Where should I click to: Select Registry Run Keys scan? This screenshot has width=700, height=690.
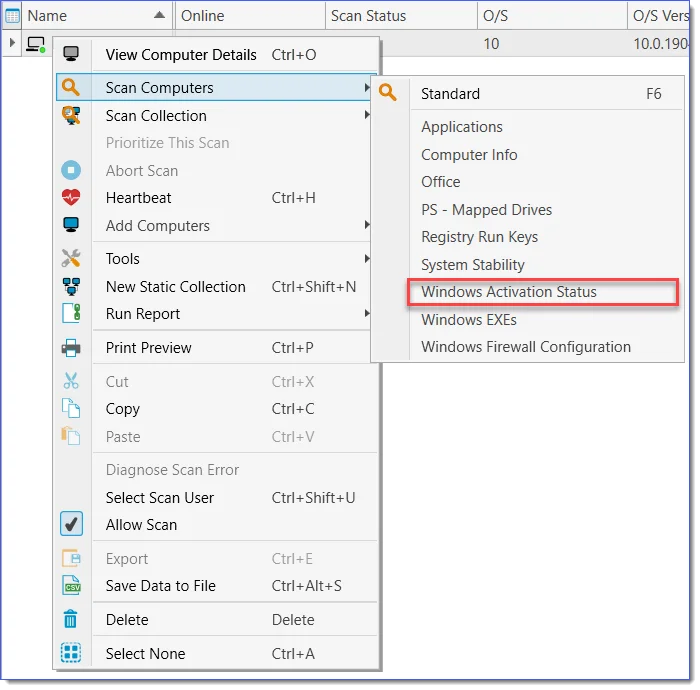coord(479,237)
